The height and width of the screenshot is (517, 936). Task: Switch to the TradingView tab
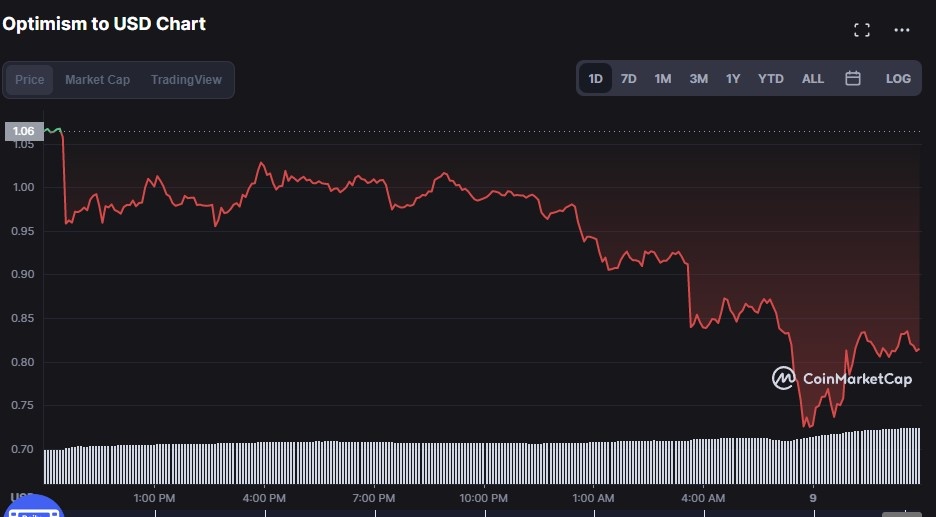point(186,80)
